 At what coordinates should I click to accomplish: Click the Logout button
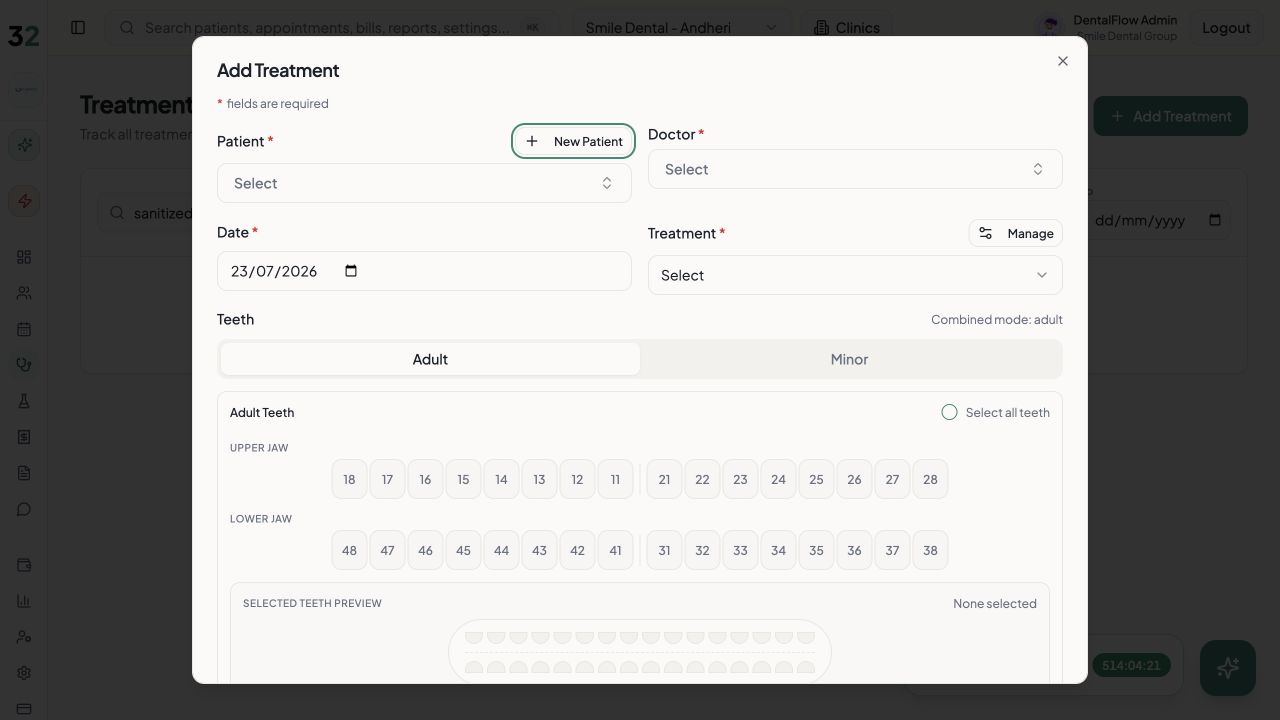(1226, 28)
